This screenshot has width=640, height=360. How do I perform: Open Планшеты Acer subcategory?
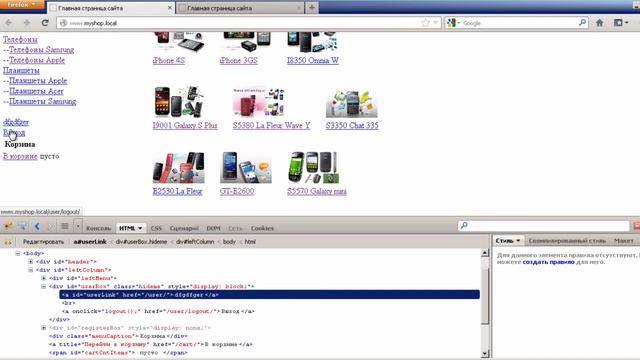pos(36,91)
